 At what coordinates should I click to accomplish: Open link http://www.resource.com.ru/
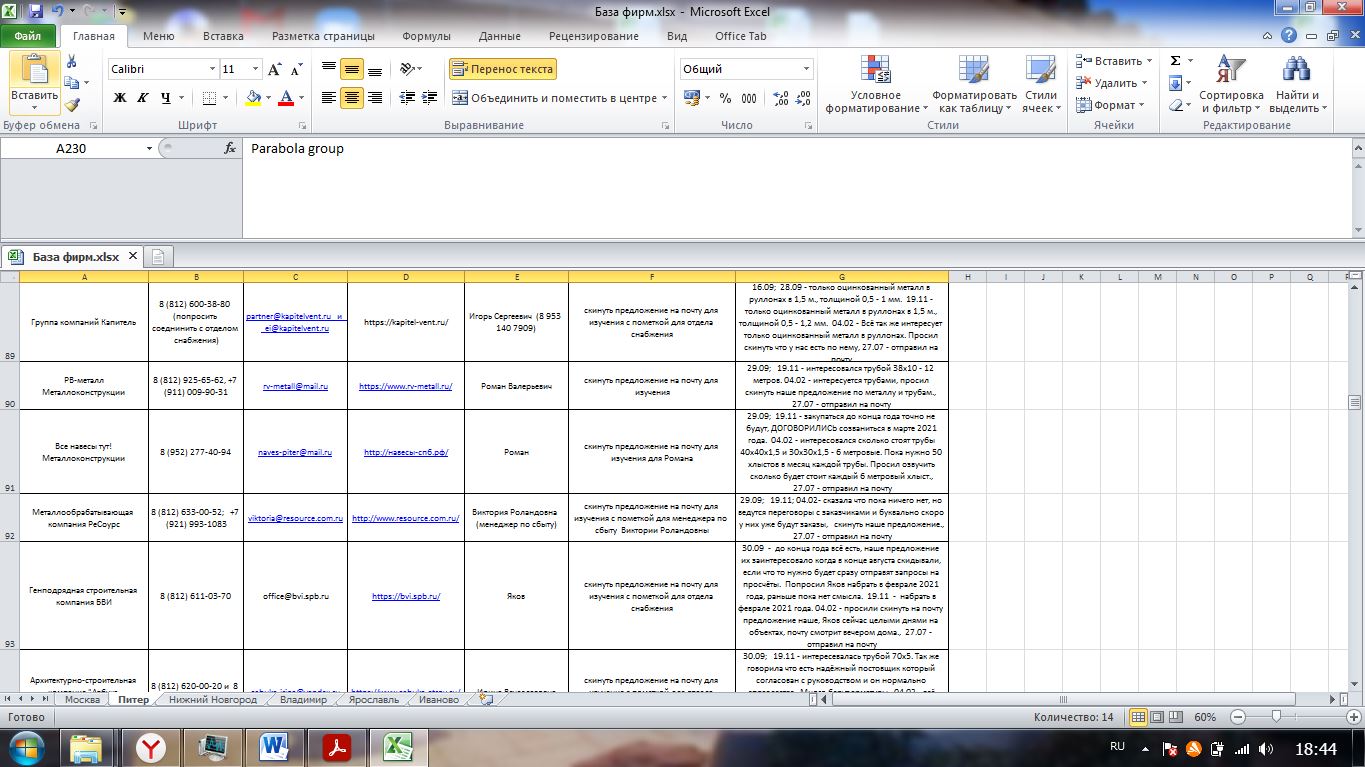pos(406,519)
